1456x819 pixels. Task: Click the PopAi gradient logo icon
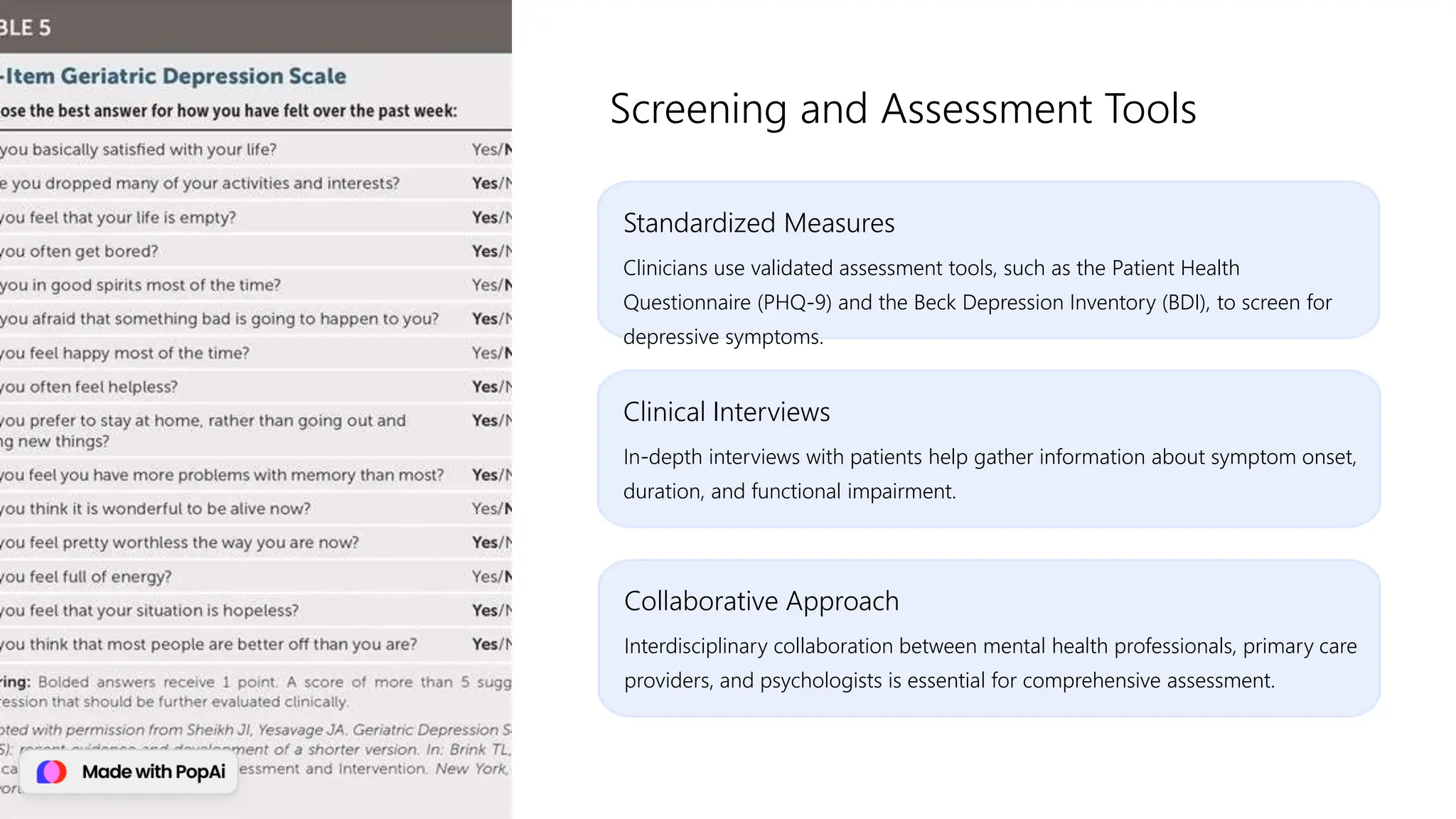(51, 771)
